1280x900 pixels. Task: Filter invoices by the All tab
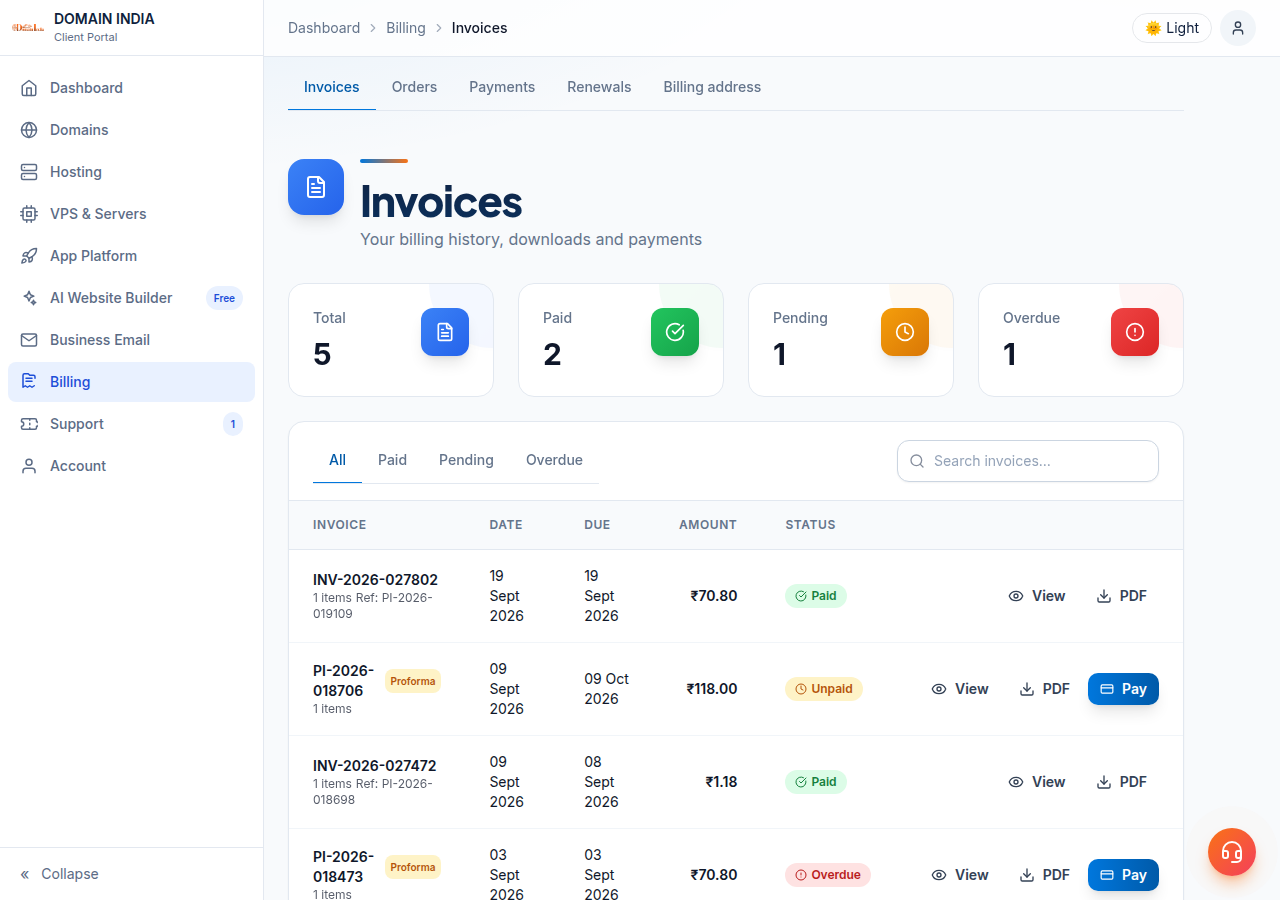[x=337, y=460]
